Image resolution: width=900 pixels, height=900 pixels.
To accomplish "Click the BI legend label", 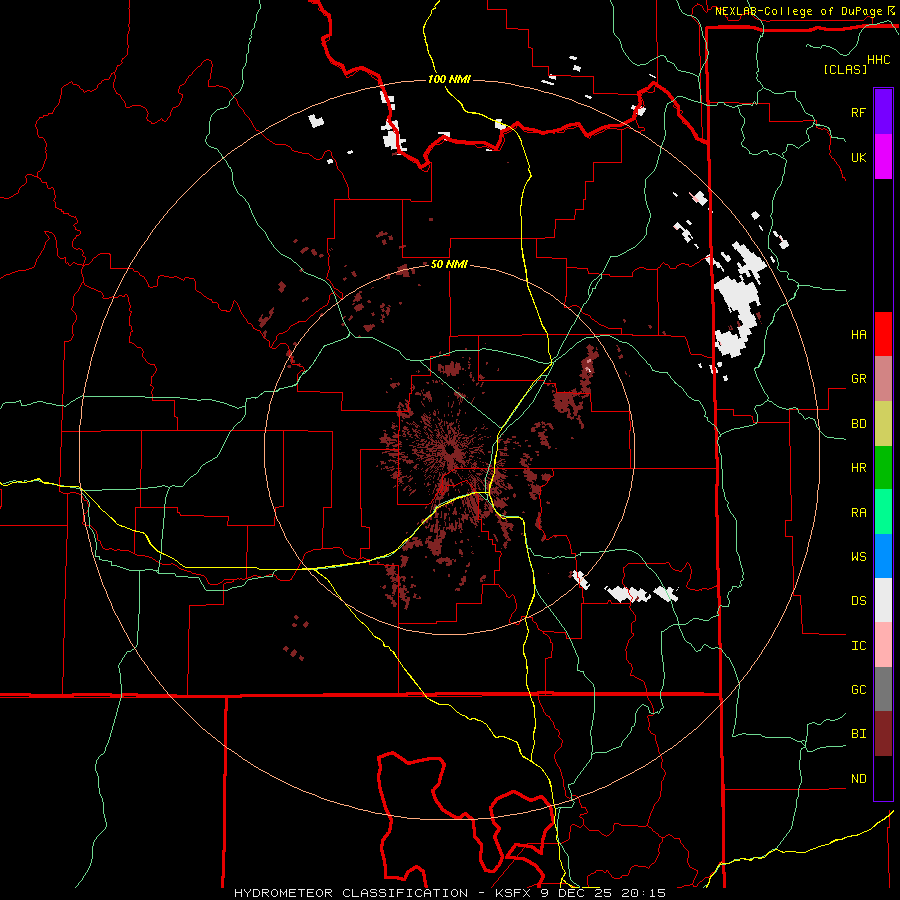I will pos(858,734).
